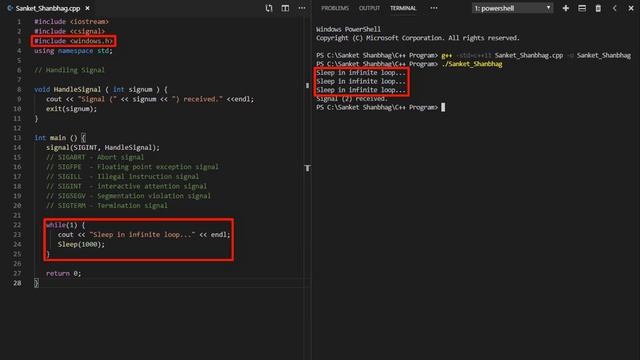Click the while(1) loop line
The height and width of the screenshot is (360, 640).
tap(65, 225)
